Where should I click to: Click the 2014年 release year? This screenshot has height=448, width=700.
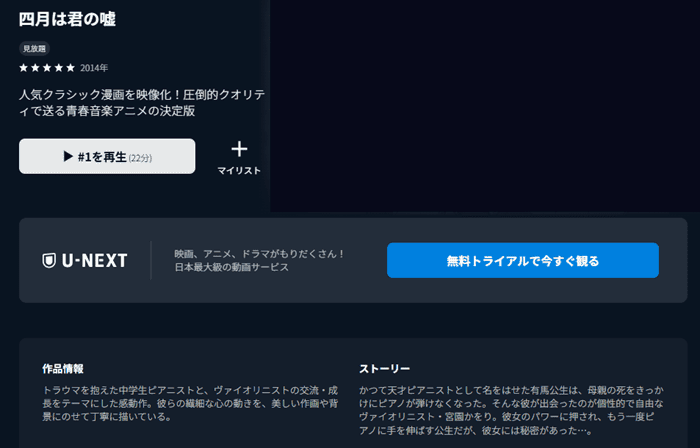tap(94, 68)
